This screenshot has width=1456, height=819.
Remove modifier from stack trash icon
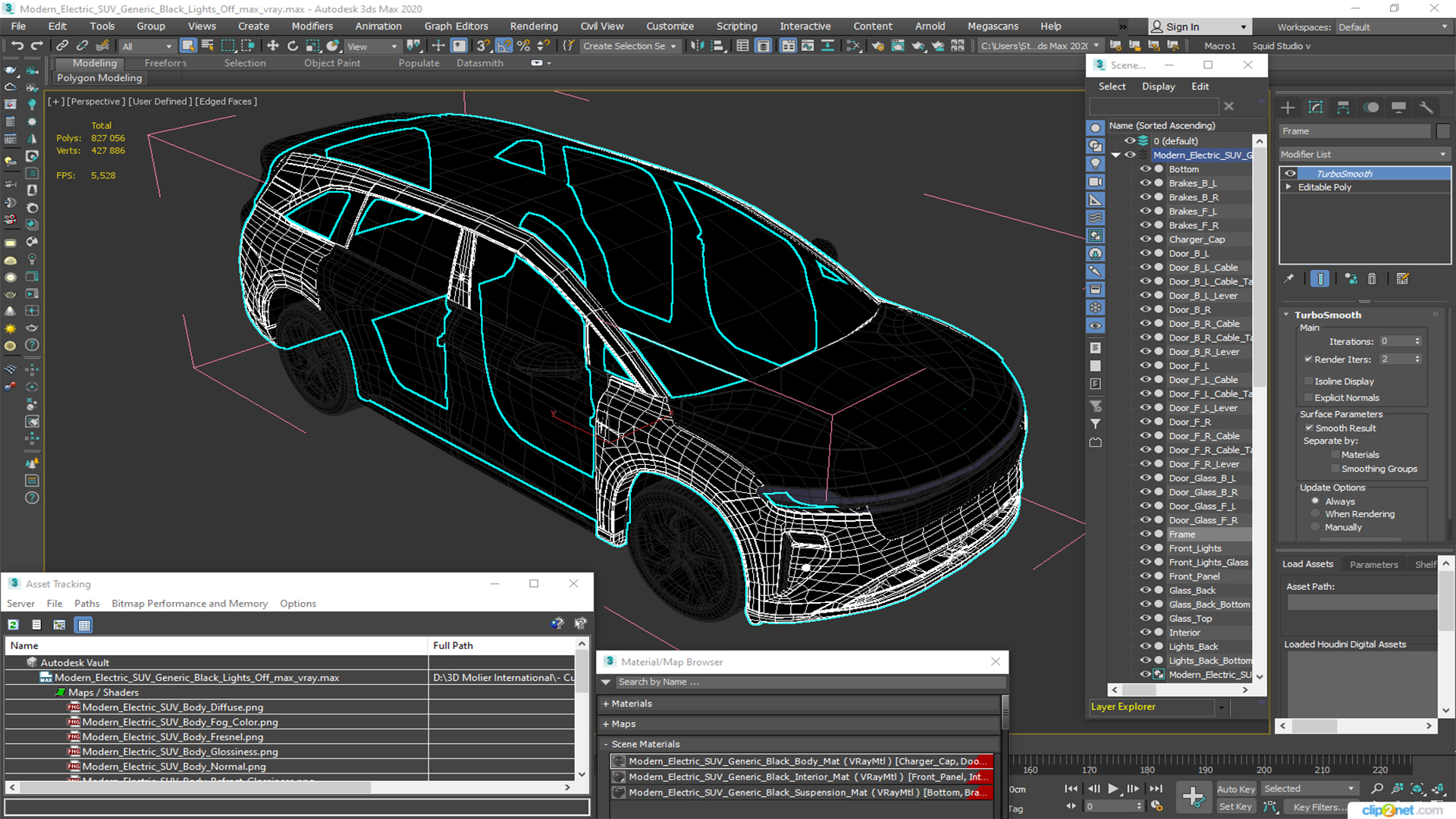coord(1372,279)
